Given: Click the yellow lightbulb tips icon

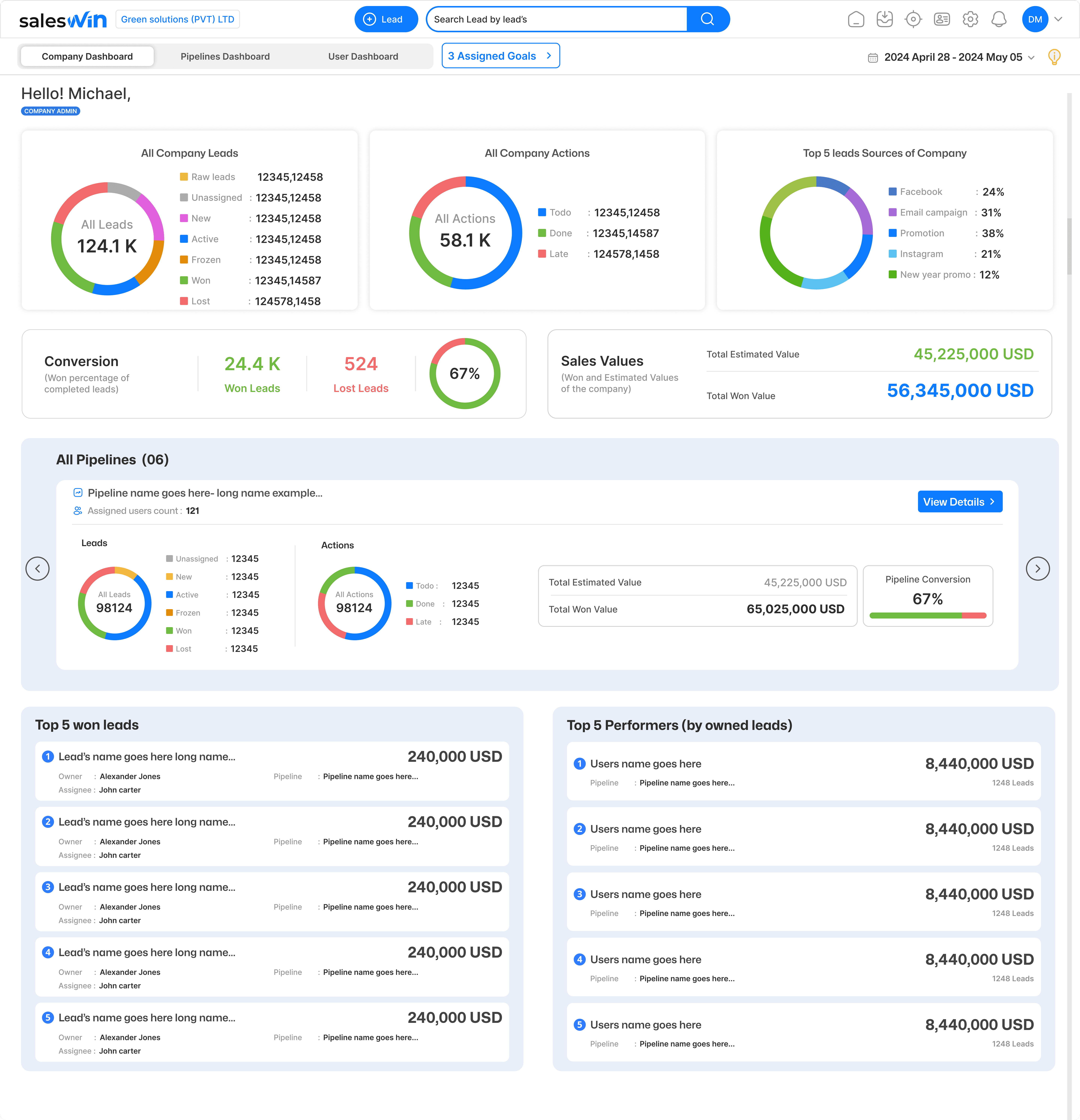Looking at the screenshot, I should point(1054,57).
